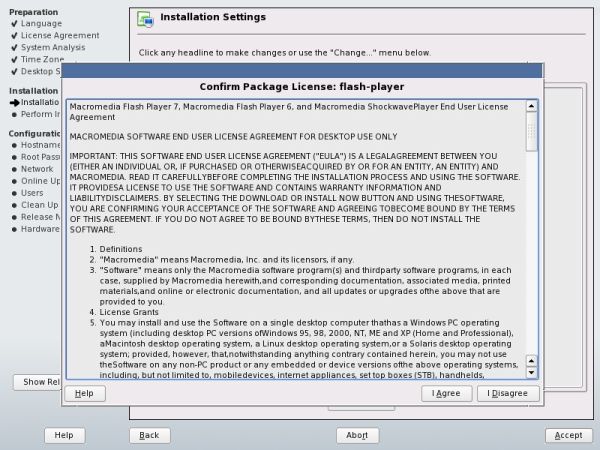Click the System Analysis step checkmark
Image resolution: width=600 pixels, height=450 pixels.
click(15, 47)
